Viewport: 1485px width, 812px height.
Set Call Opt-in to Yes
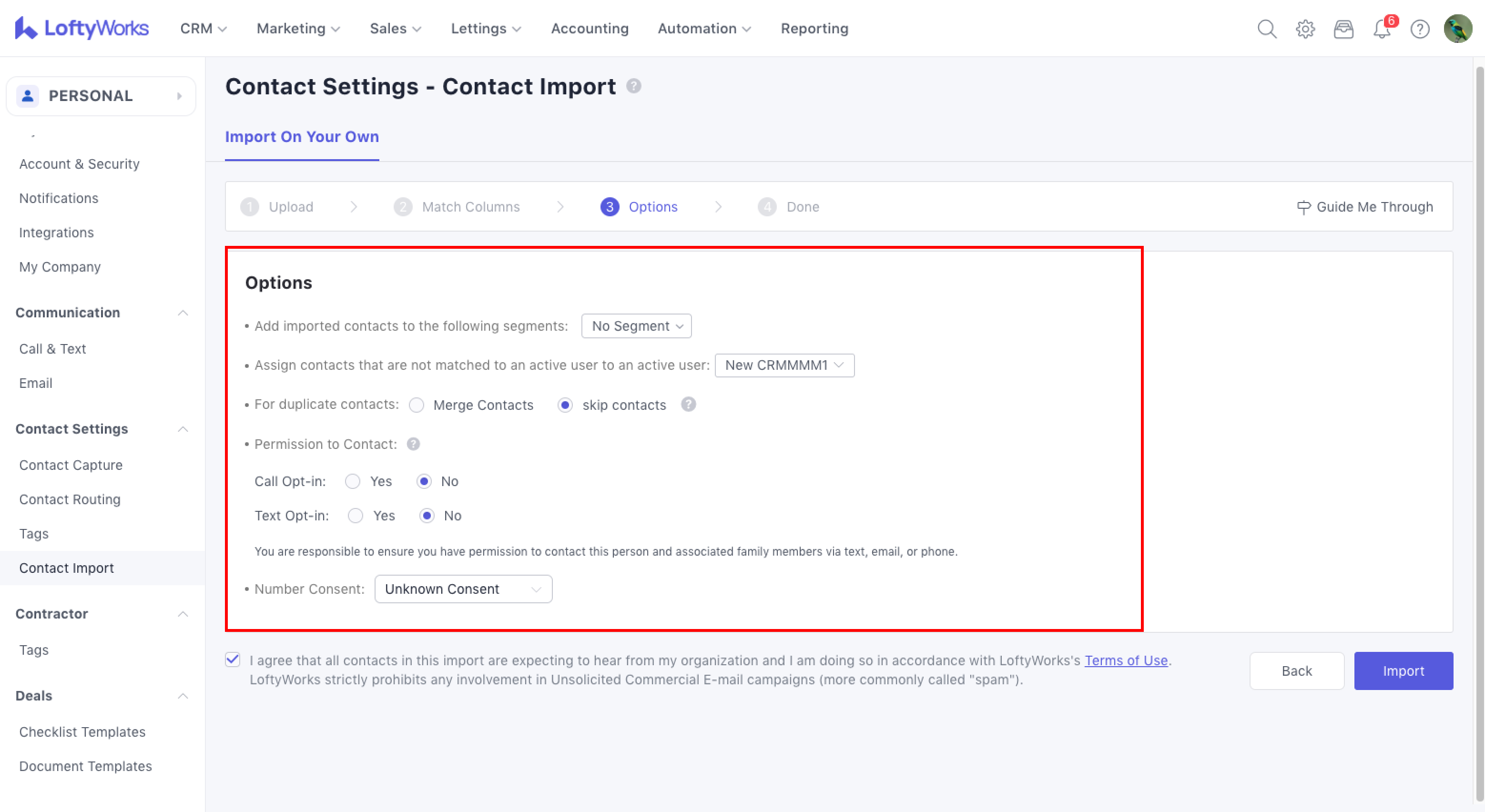(x=352, y=481)
